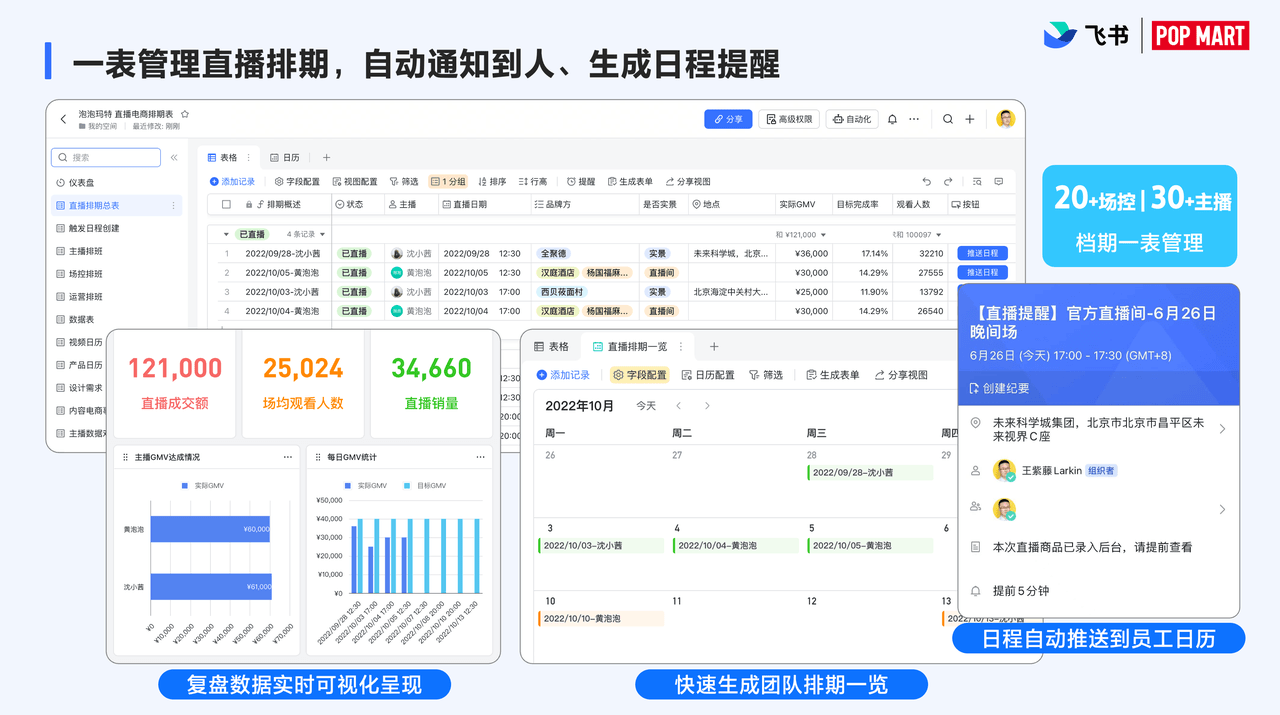
Task: Expand the location details in the reminder card
Action: click(x=1222, y=429)
